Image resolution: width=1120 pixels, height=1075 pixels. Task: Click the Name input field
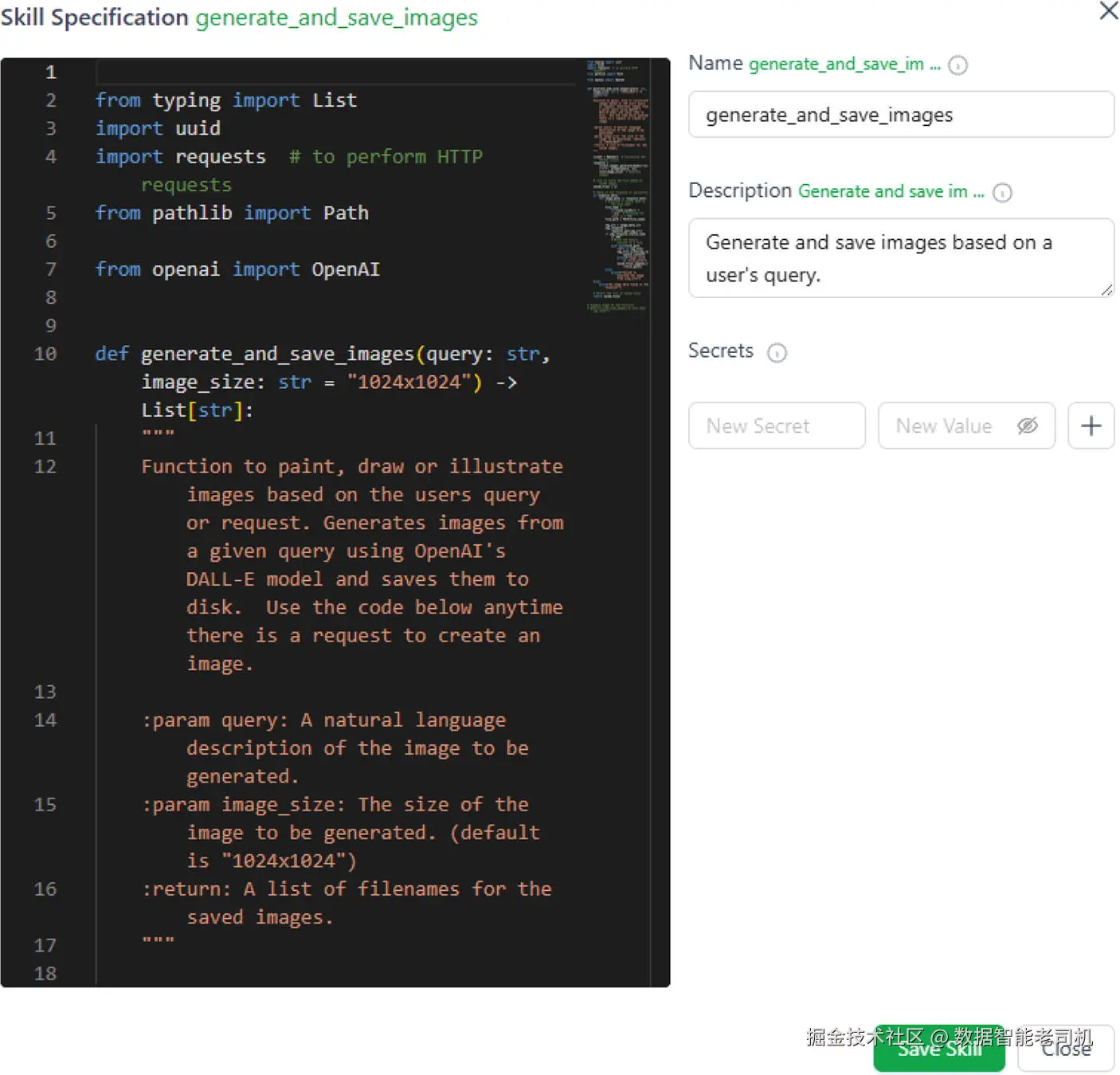[x=901, y=114]
